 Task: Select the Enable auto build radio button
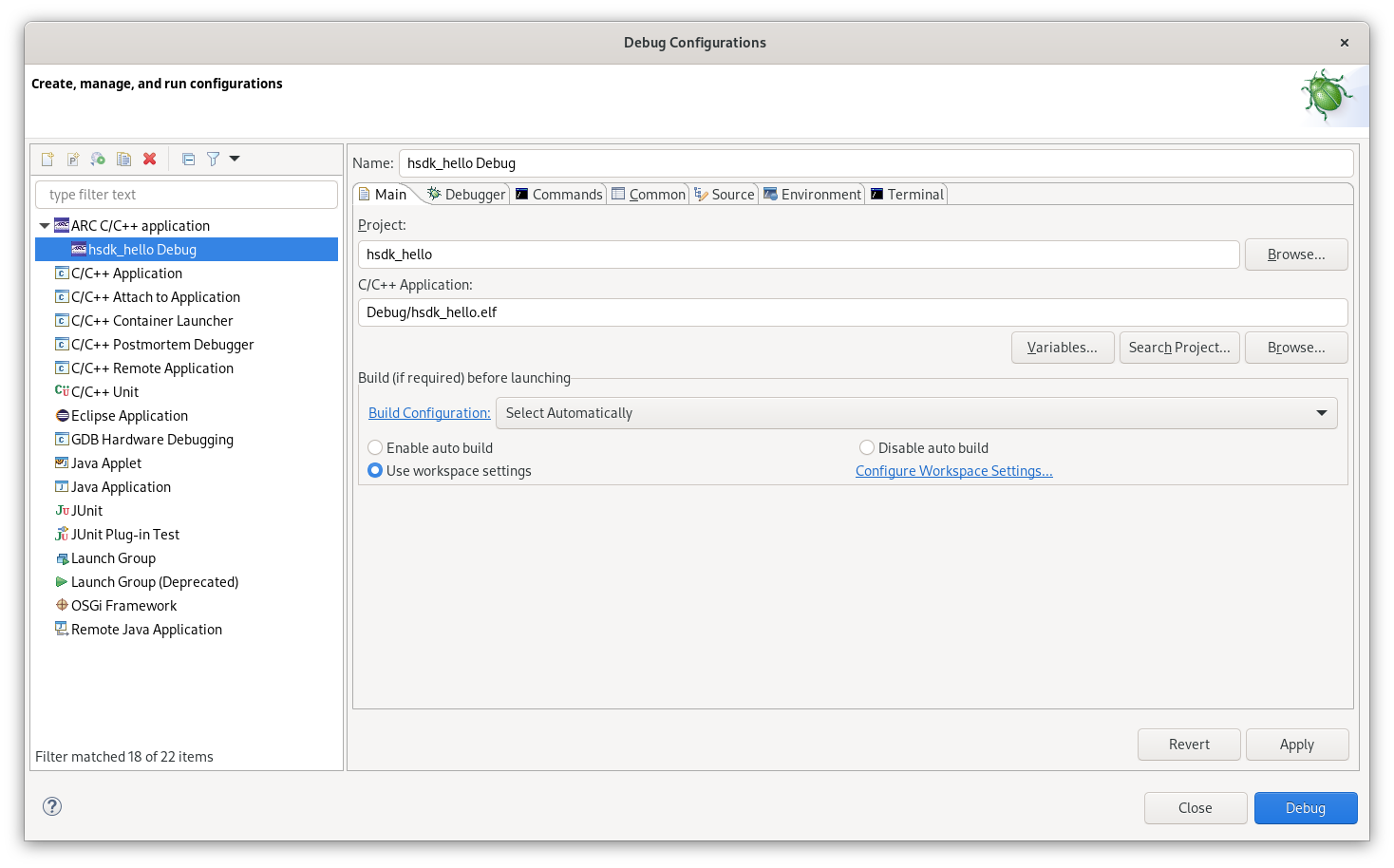[375, 447]
